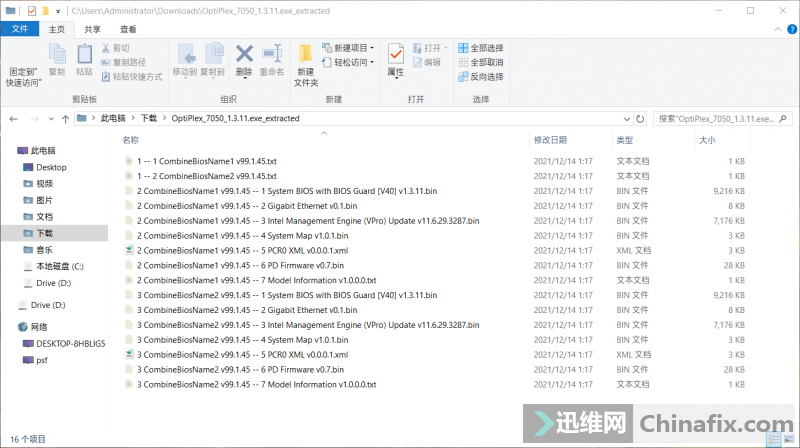Open the New item dropdown
The height and width of the screenshot is (448, 800).
click(x=372, y=48)
